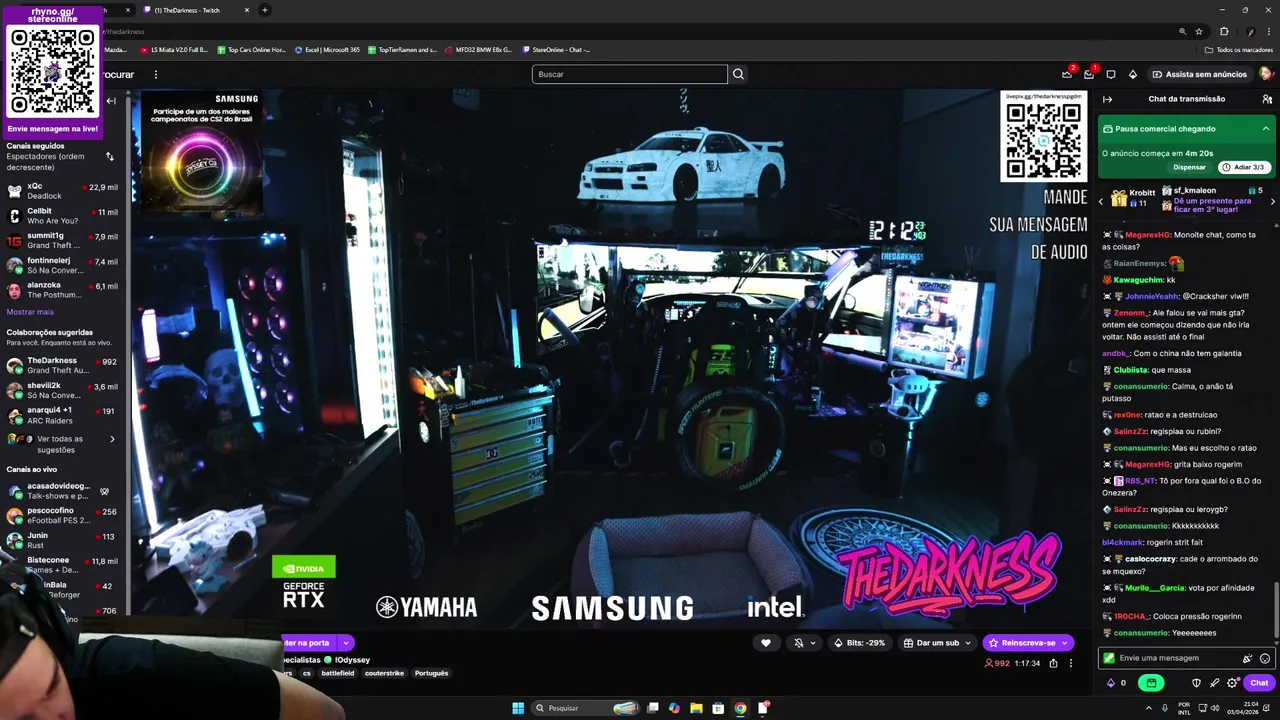
Task: Open Excel | Microsoft 365 bookmark
Action: click(x=327, y=49)
